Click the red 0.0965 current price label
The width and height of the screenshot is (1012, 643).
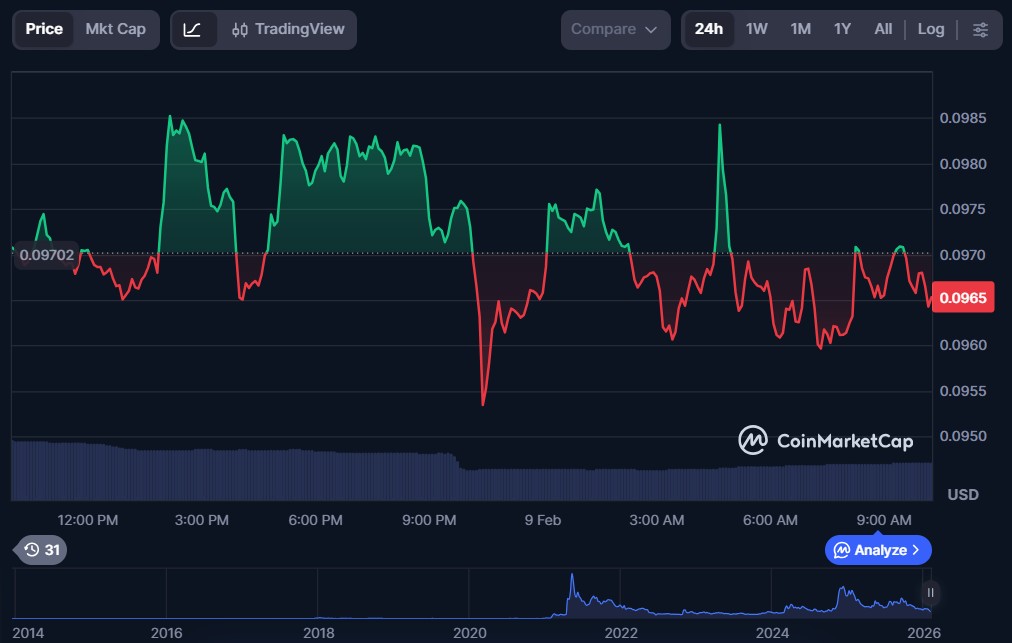[x=962, y=298]
